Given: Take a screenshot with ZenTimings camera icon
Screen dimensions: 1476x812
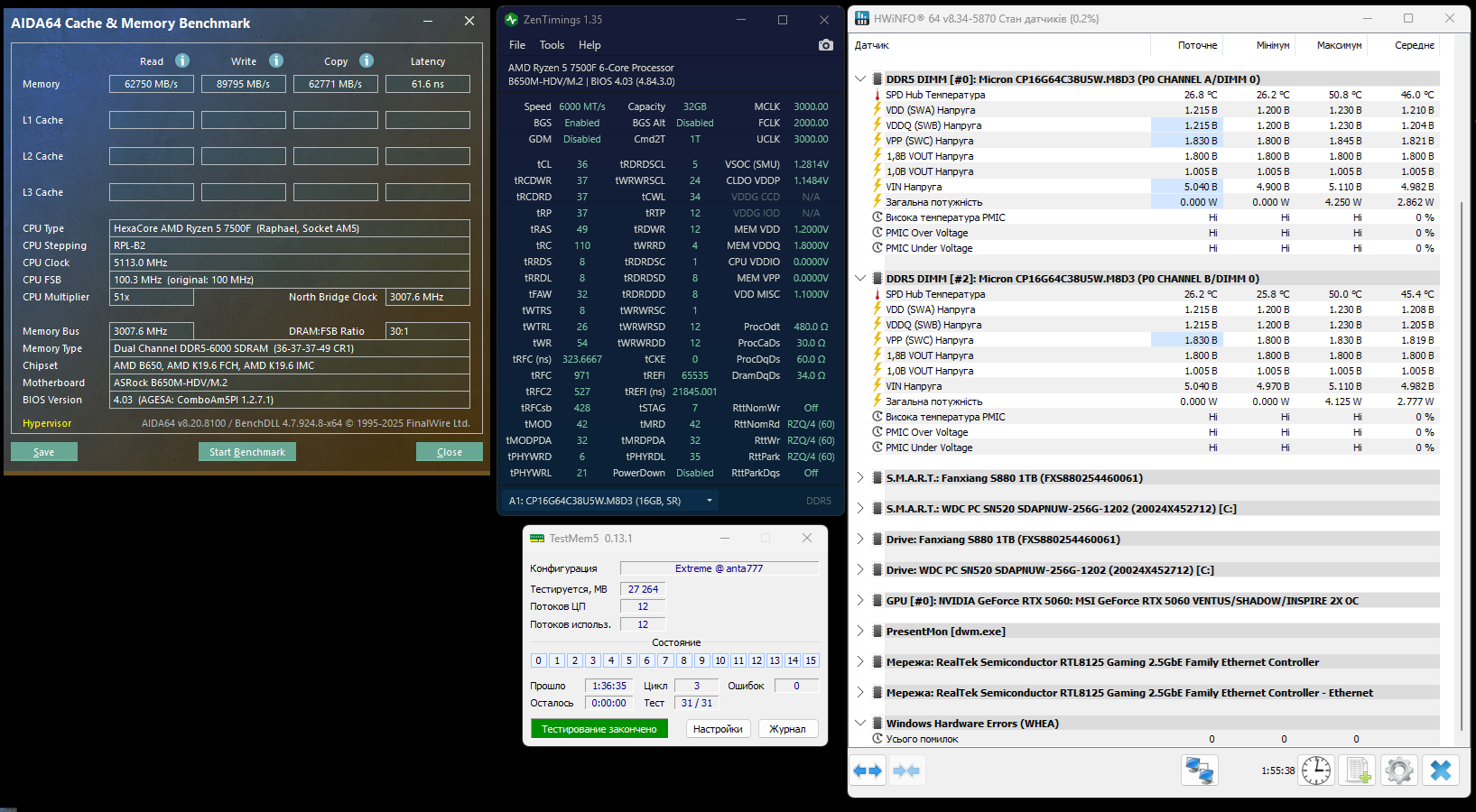Looking at the screenshot, I should coord(825,45).
